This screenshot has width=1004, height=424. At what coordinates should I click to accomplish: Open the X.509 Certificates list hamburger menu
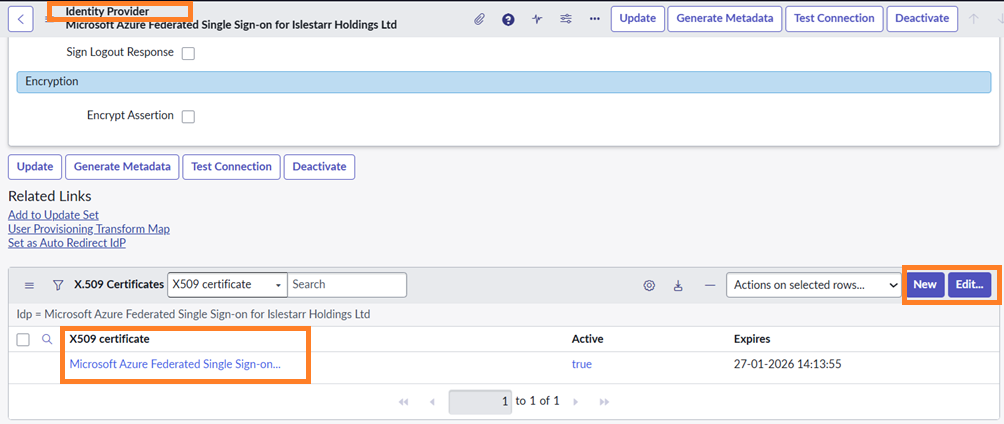coord(29,285)
